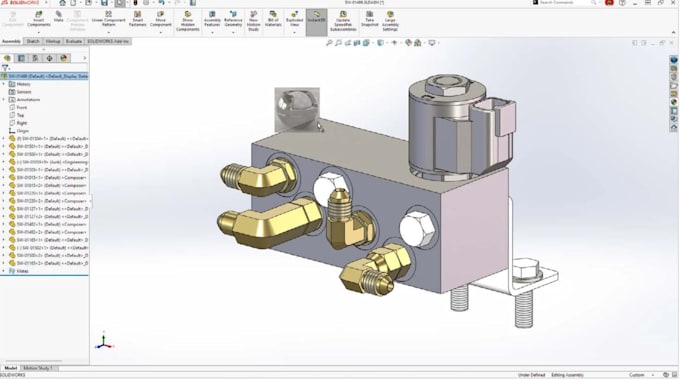Expand Exploded View dropdown arrow

click(x=294, y=32)
